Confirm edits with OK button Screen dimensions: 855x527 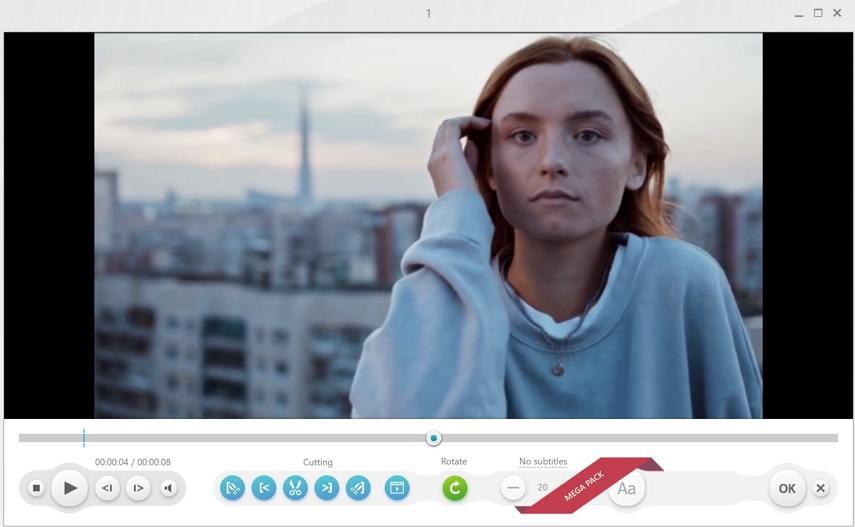point(787,488)
